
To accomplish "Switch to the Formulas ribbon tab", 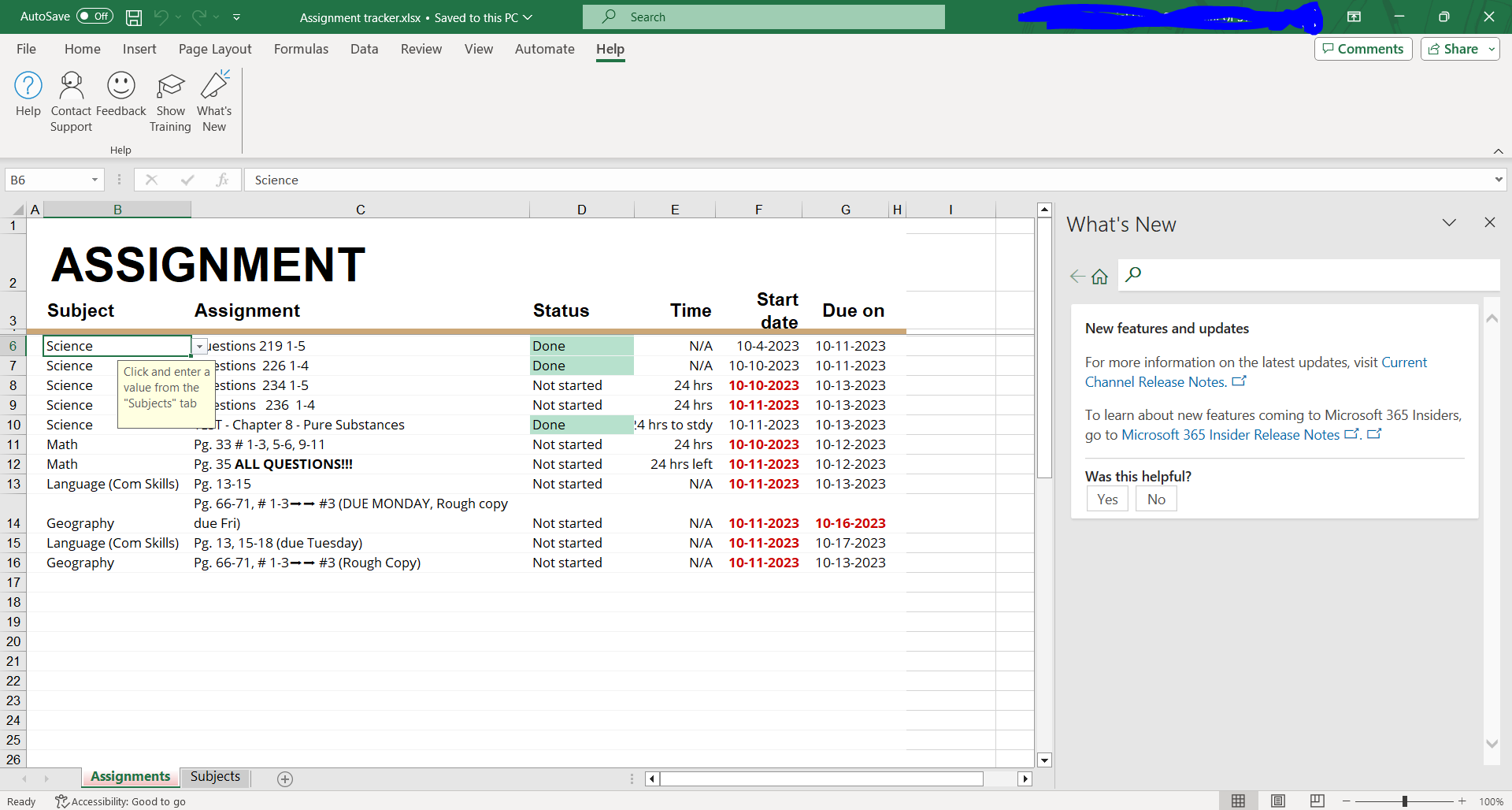I will tap(301, 49).
